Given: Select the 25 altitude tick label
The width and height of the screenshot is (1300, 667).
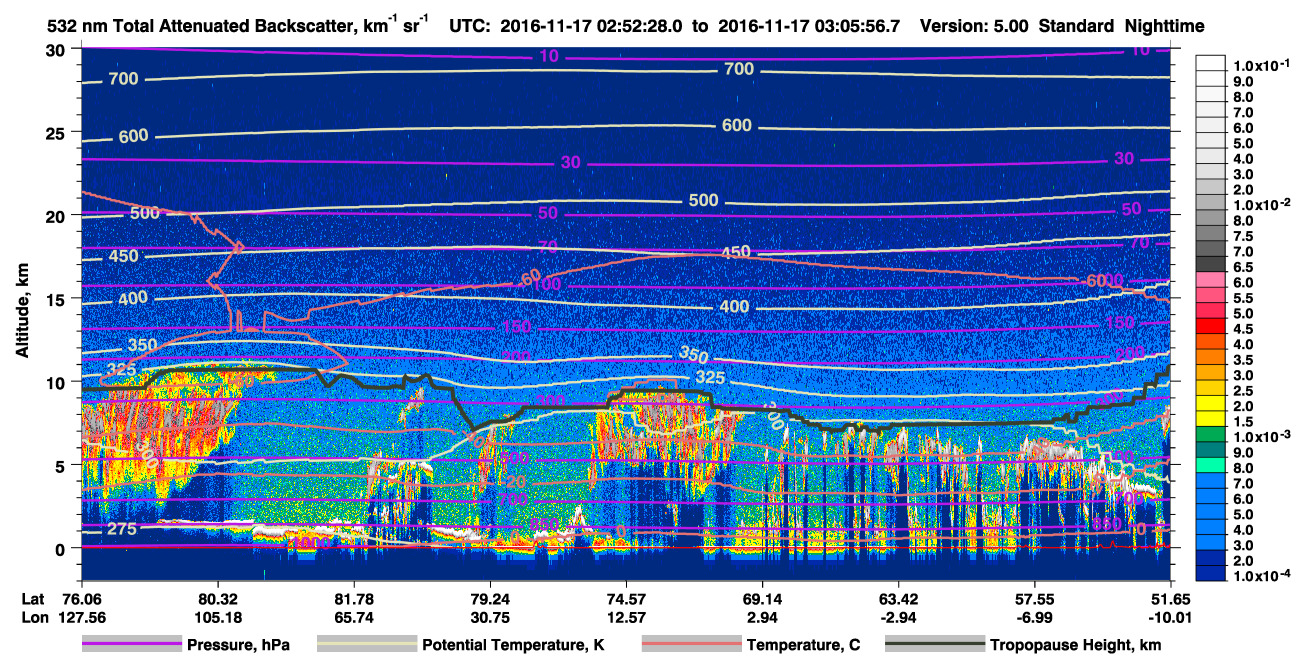Looking at the screenshot, I should click(x=57, y=133).
